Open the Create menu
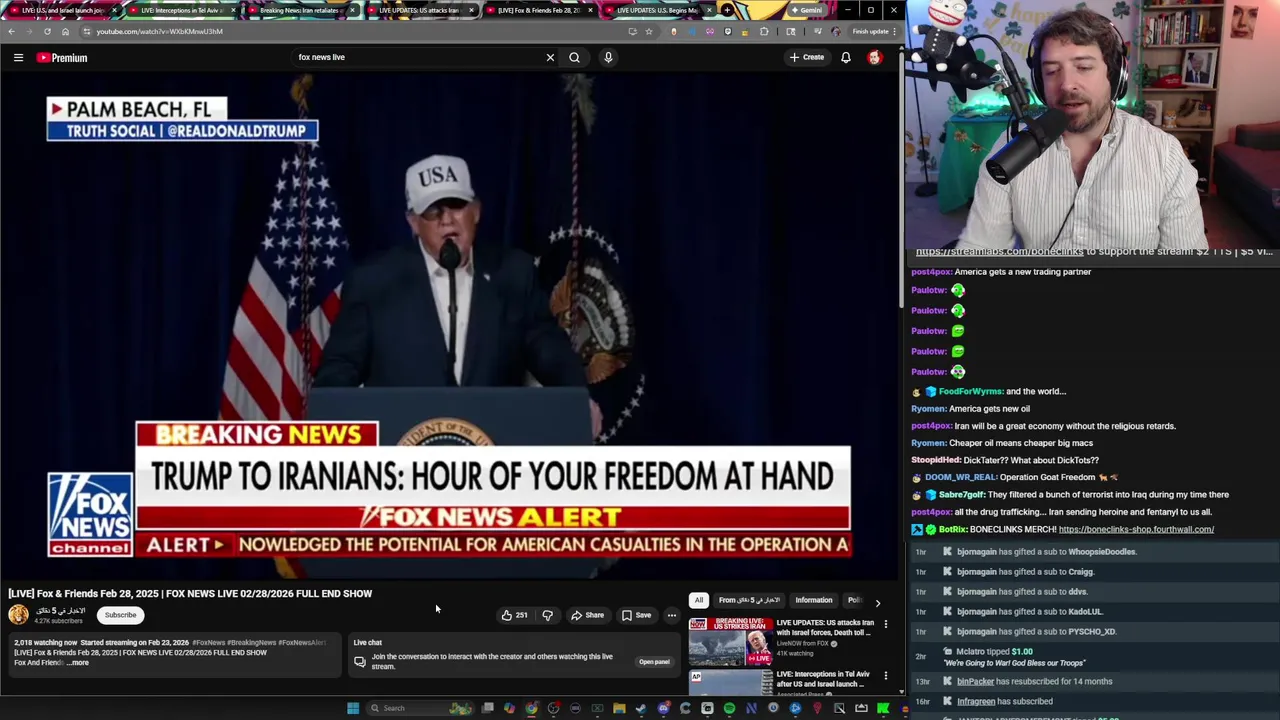This screenshot has height=720, width=1280. tap(807, 57)
